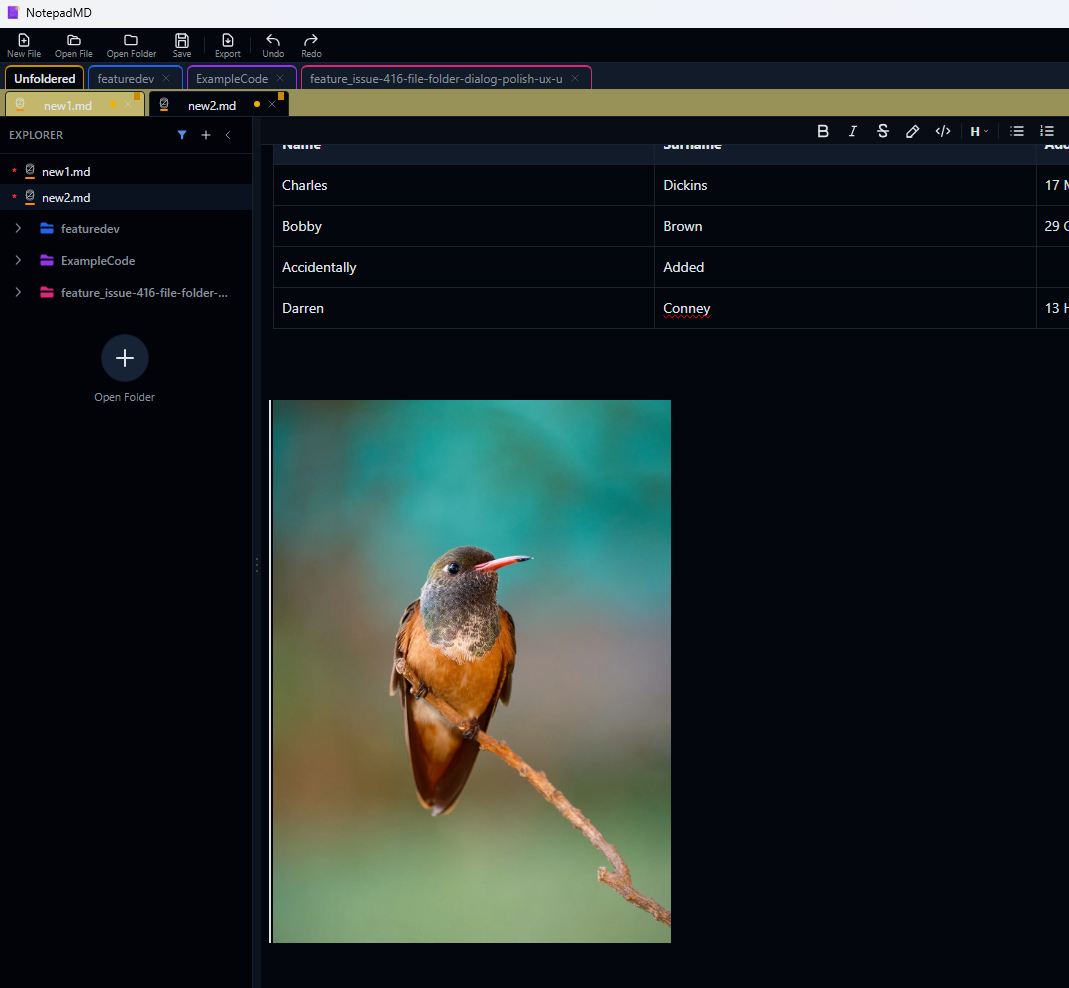Save the current document
Viewport: 1069px width, 988px height.
pyautogui.click(x=182, y=45)
